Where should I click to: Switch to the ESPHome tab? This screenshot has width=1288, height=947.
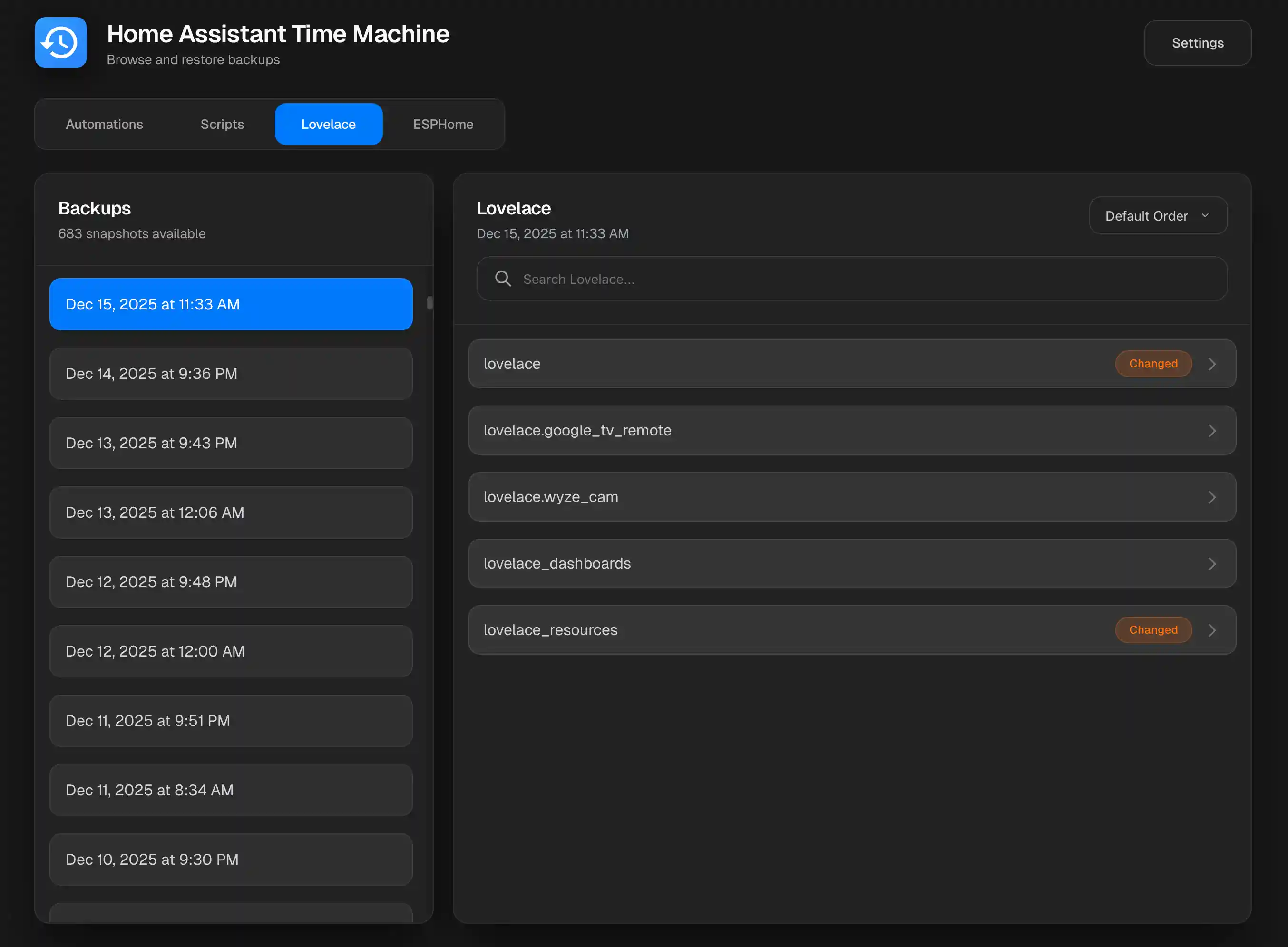pyautogui.click(x=443, y=124)
